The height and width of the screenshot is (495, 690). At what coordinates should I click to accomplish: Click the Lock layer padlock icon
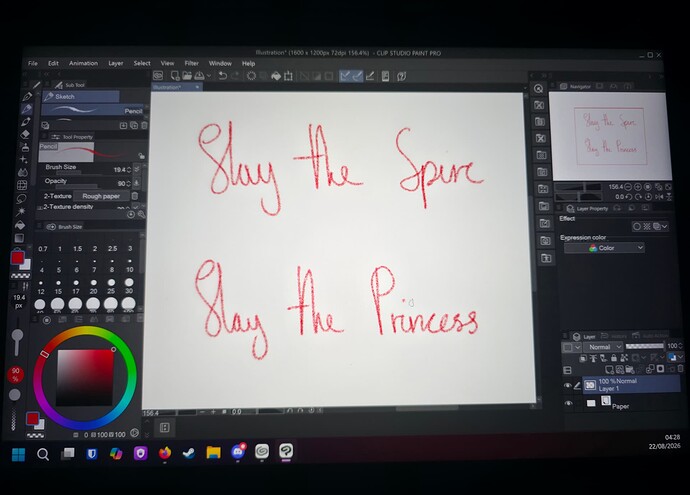613,358
